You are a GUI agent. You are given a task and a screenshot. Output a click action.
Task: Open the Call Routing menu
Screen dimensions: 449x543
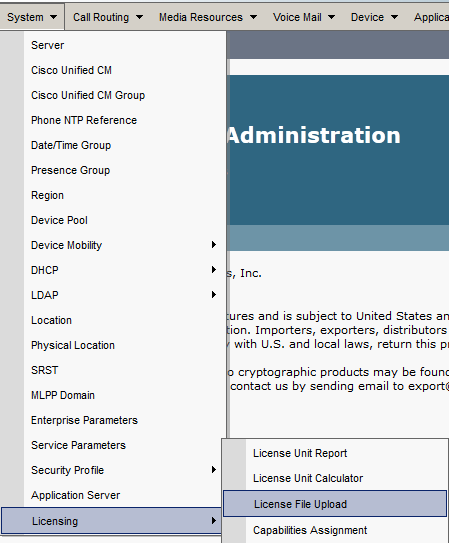(x=108, y=17)
